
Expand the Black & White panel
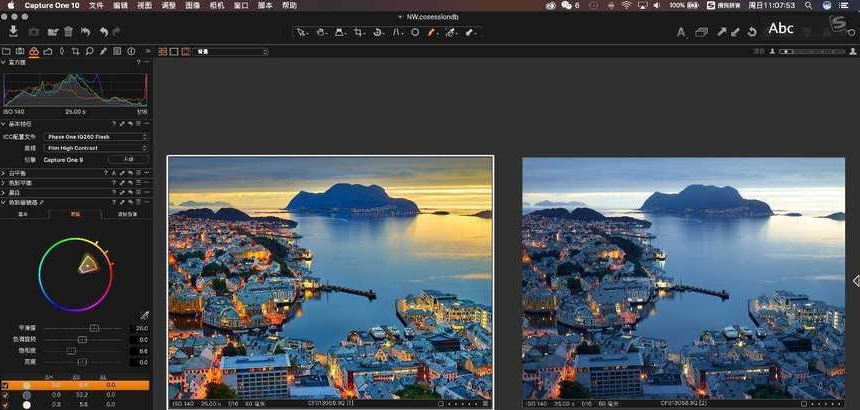[x=3, y=193]
